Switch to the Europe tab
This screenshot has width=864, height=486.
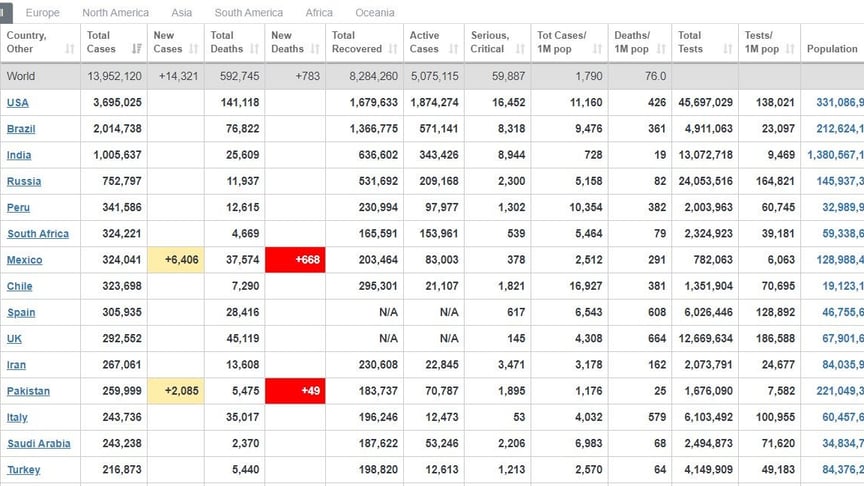pos(42,13)
